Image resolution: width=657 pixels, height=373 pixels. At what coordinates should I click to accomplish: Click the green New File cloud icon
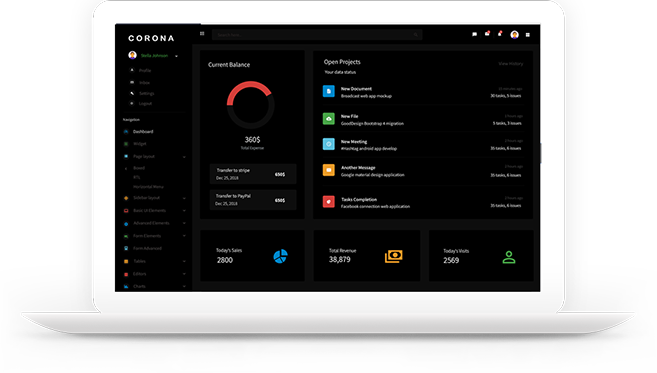coord(329,119)
